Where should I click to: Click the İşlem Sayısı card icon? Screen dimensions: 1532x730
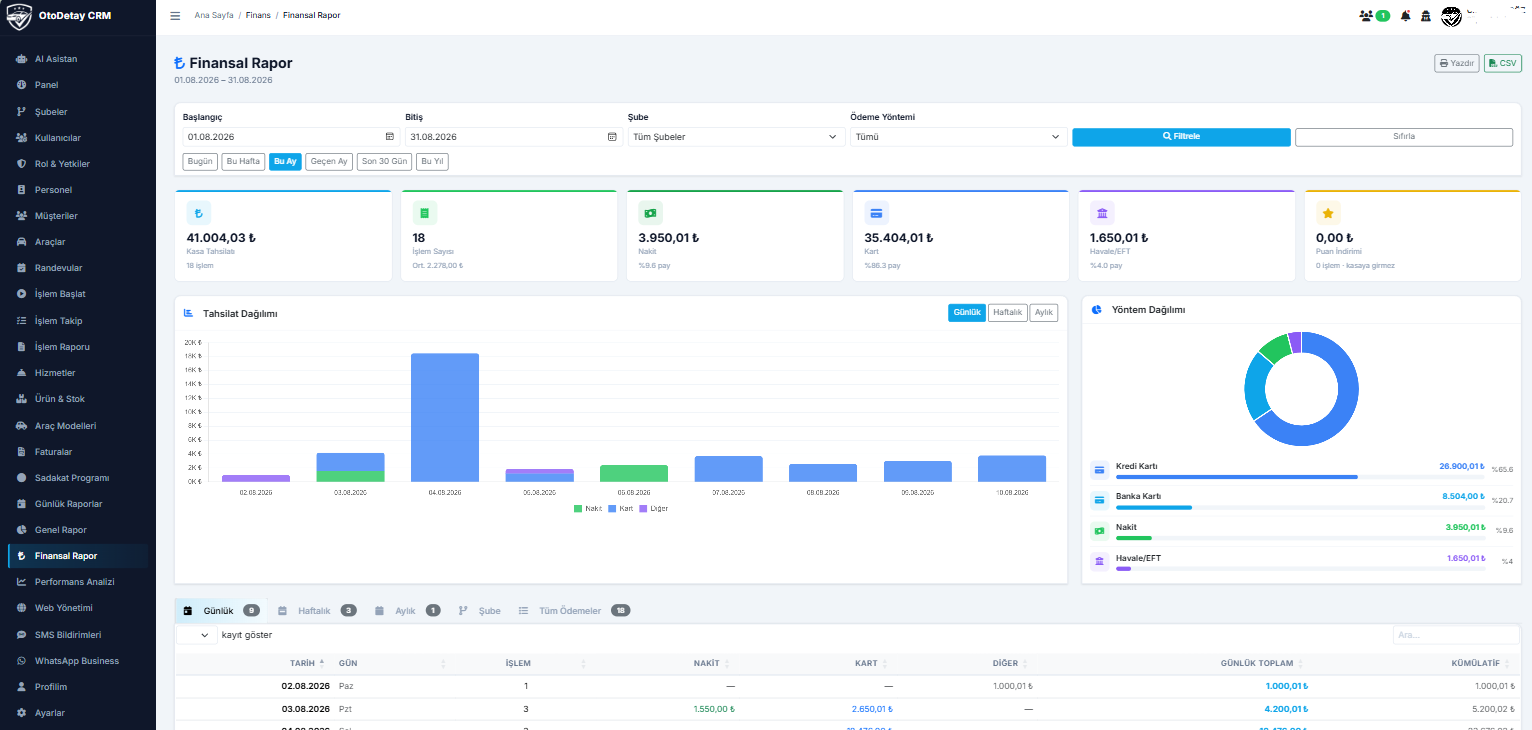425,213
